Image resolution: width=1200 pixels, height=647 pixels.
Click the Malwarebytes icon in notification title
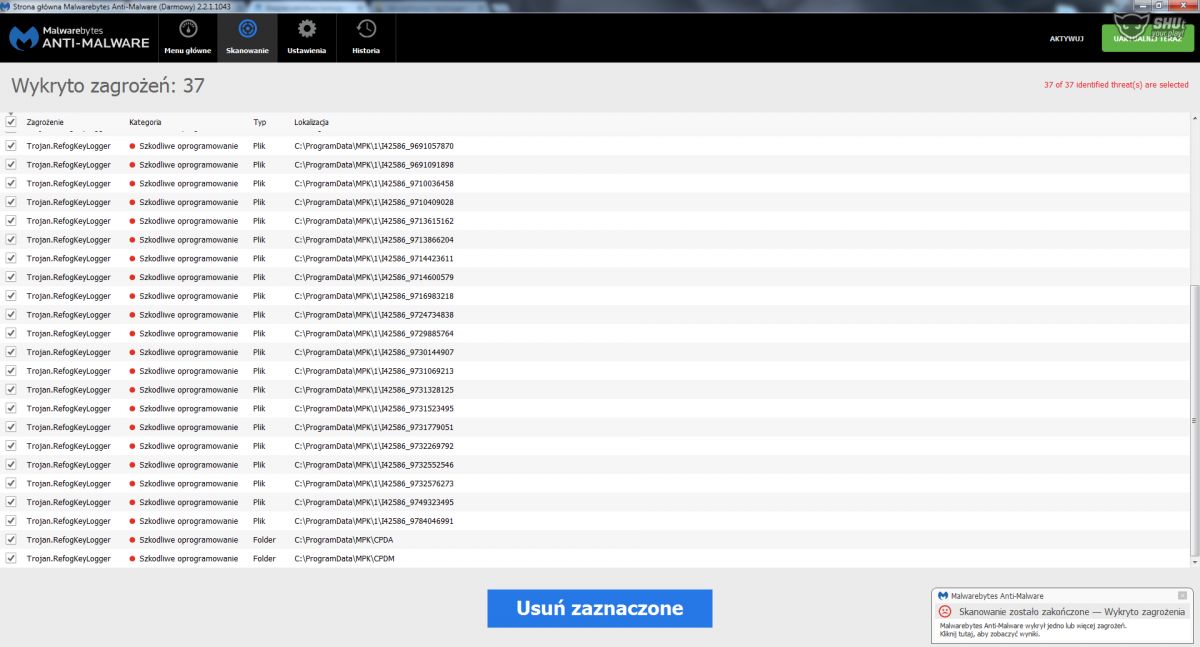pyautogui.click(x=943, y=595)
